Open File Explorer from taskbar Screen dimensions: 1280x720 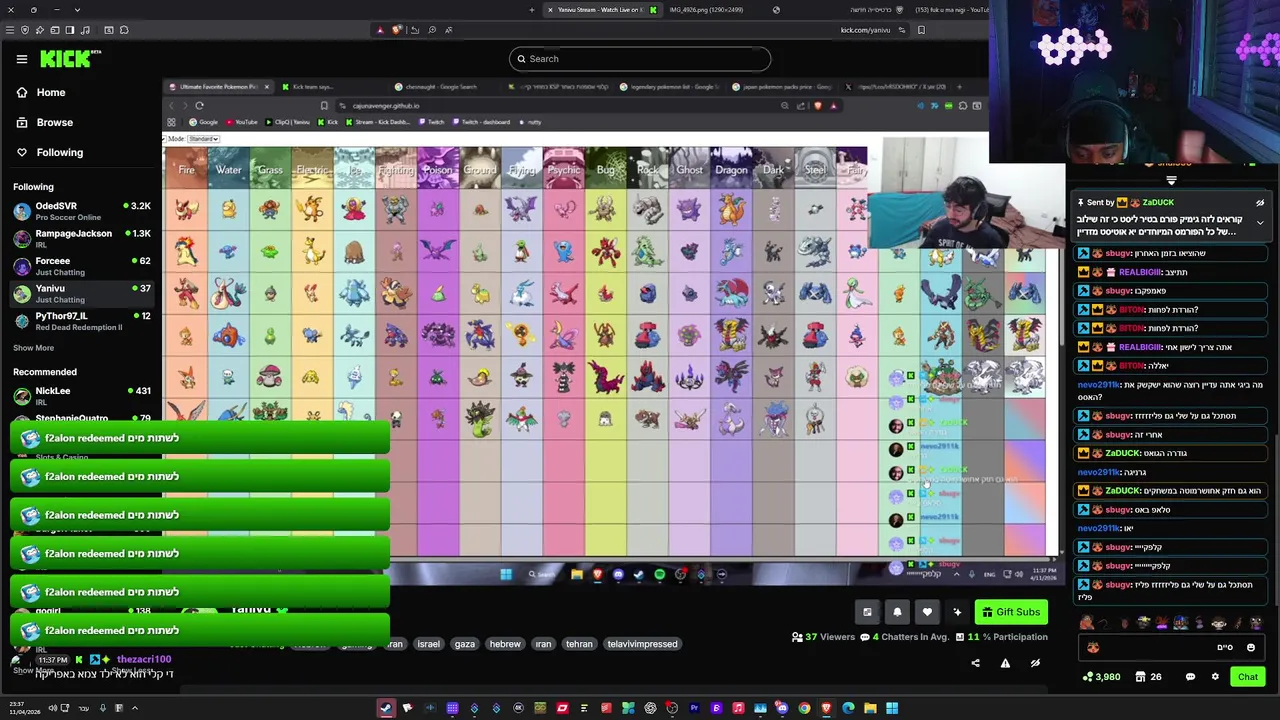(x=870, y=708)
